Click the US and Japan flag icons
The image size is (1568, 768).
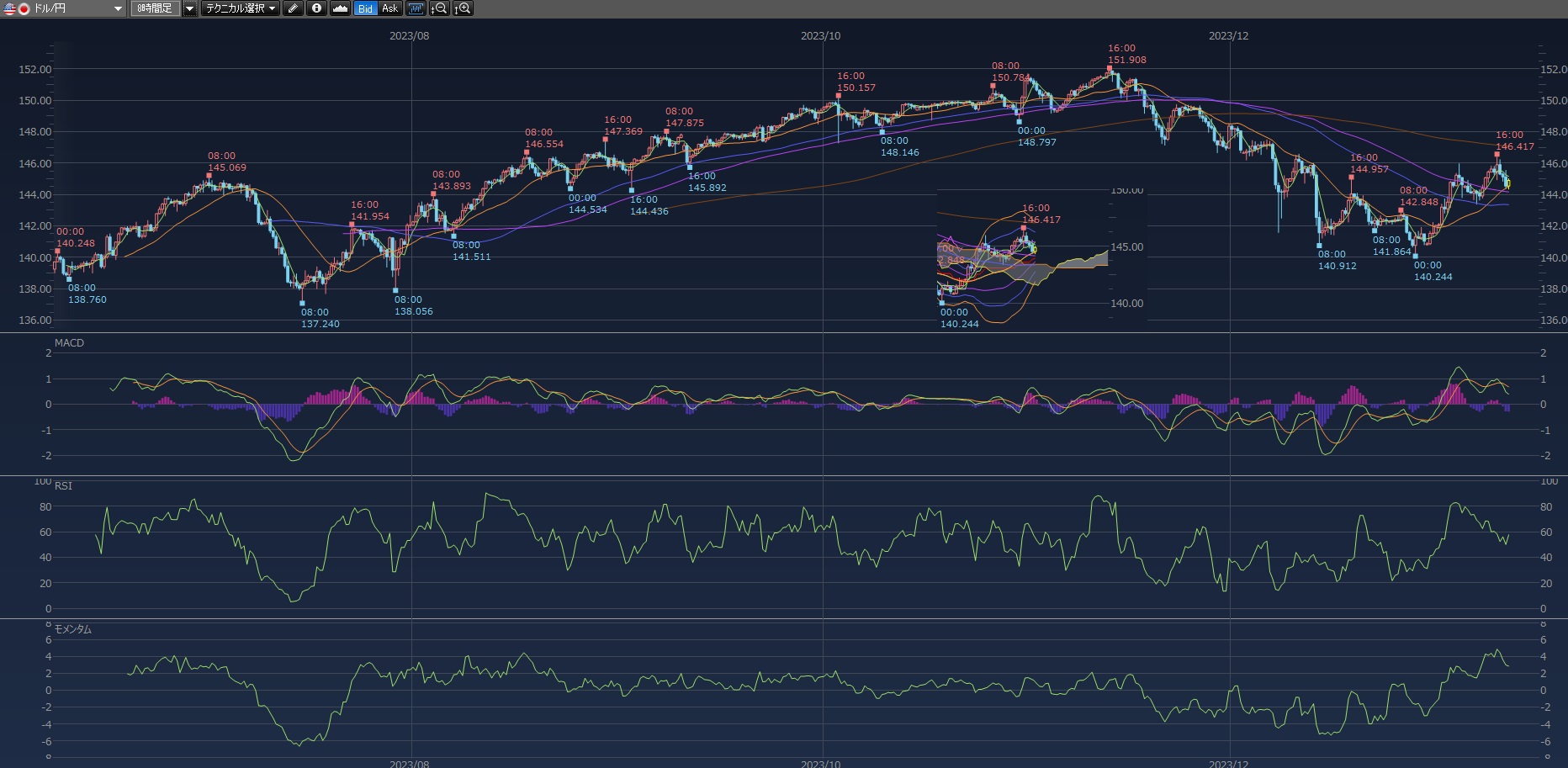pos(17,8)
